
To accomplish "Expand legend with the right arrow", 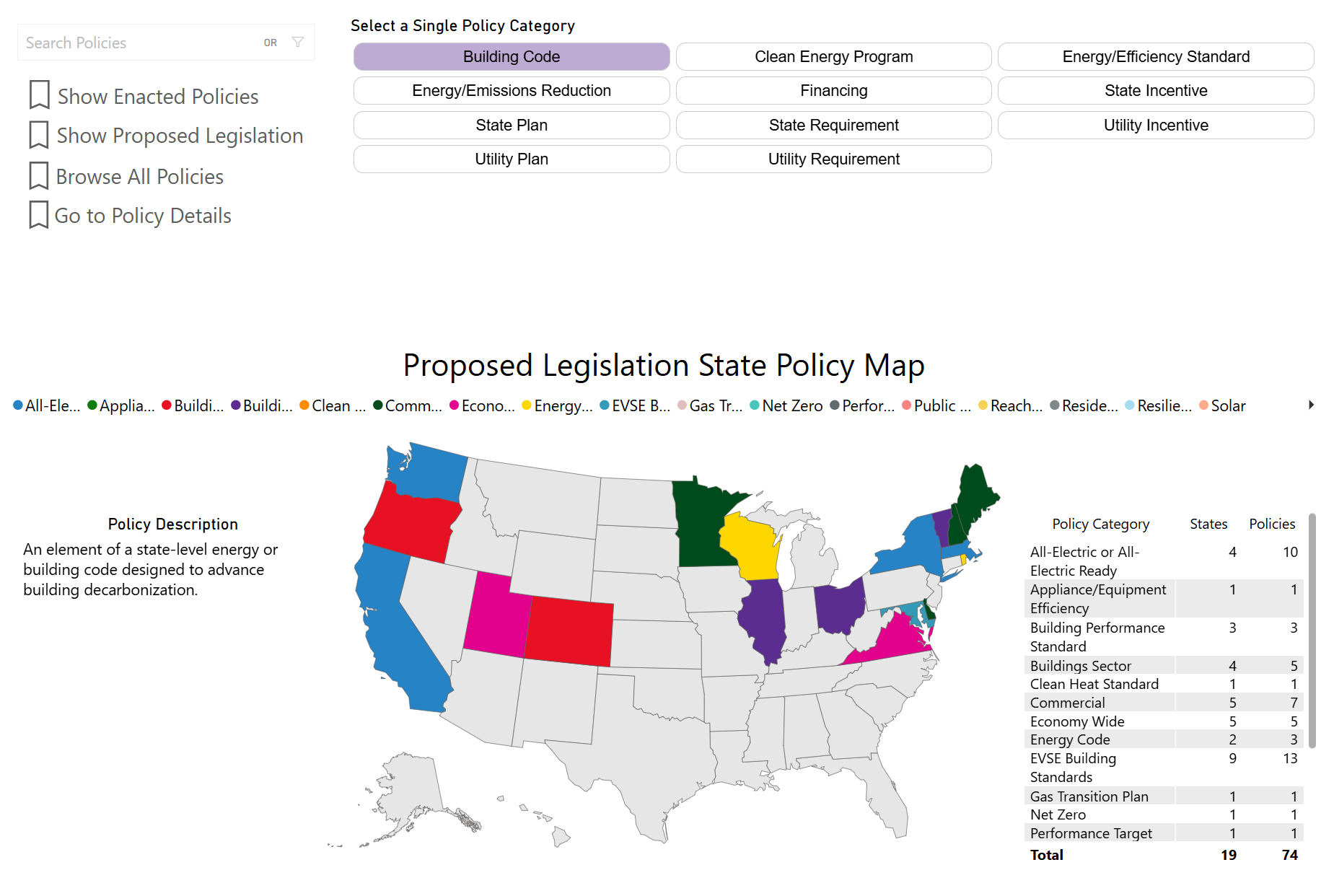I will pyautogui.click(x=1310, y=405).
